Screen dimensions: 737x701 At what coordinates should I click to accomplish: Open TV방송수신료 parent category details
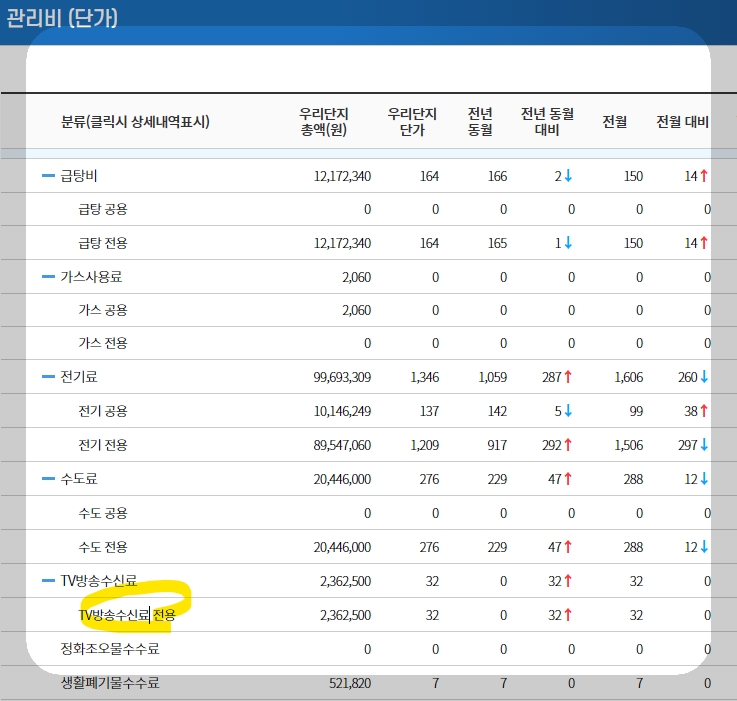click(x=99, y=581)
